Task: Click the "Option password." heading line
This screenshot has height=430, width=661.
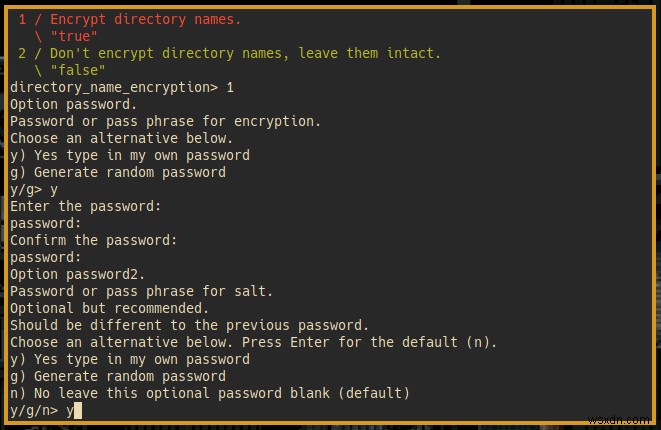Action: [72, 104]
